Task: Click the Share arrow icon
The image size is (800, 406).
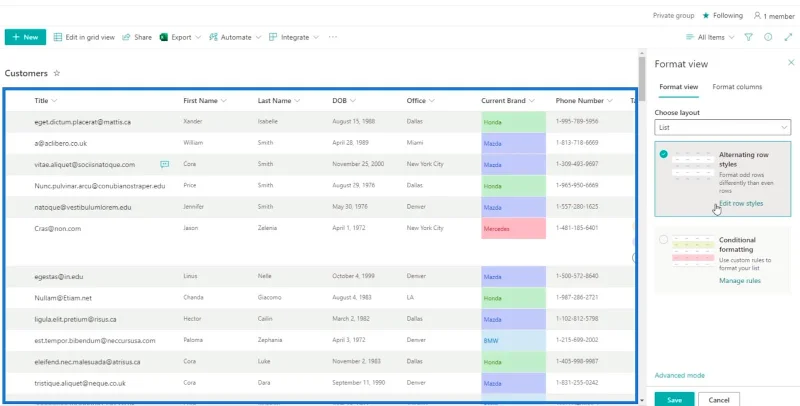Action: coord(126,37)
